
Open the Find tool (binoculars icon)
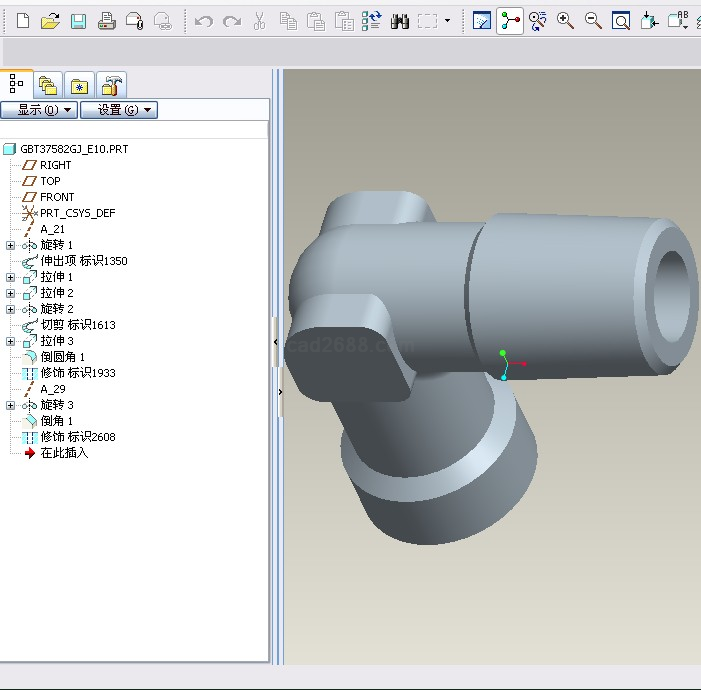[400, 21]
